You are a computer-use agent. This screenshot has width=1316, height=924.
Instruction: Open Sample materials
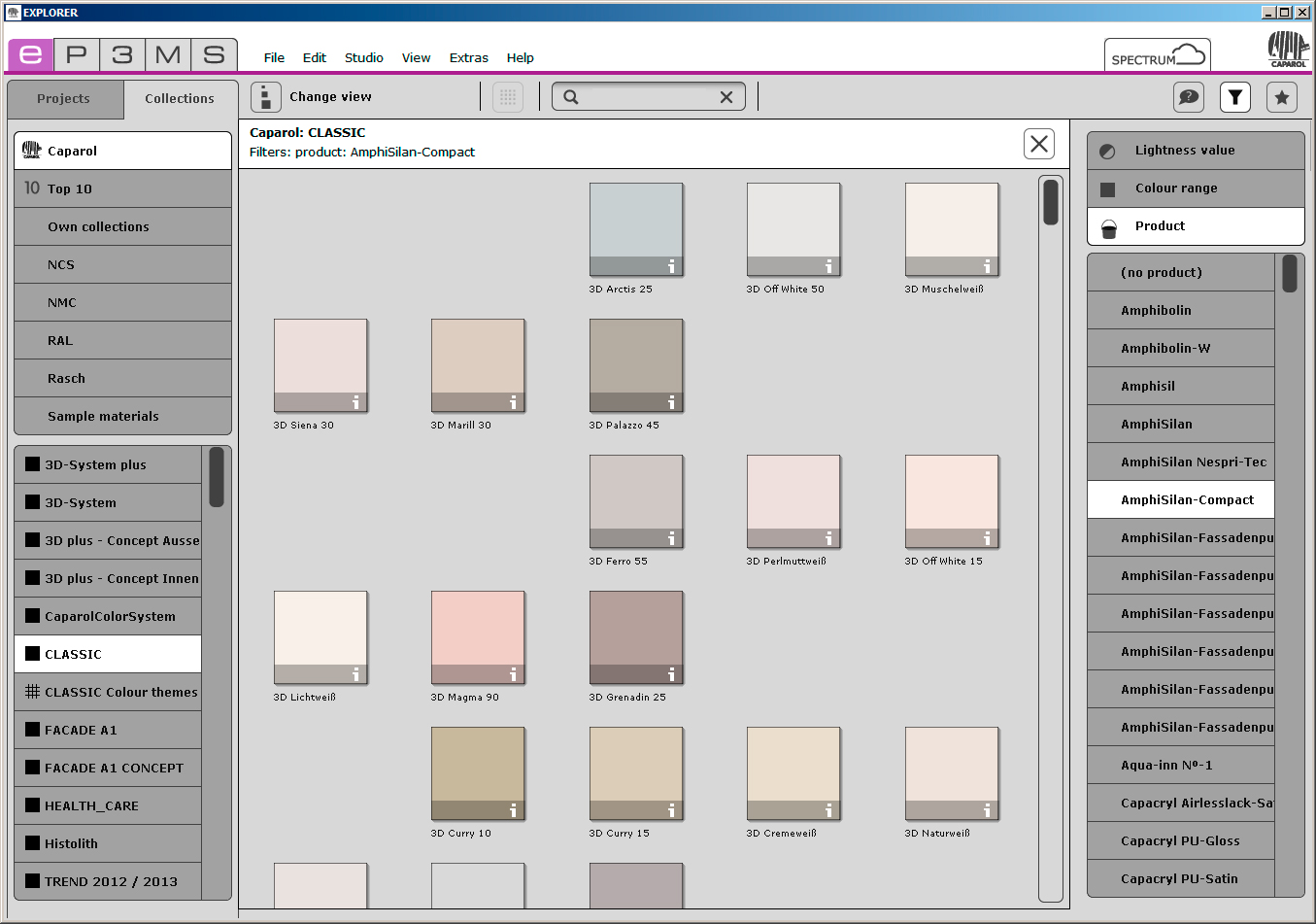(x=123, y=416)
